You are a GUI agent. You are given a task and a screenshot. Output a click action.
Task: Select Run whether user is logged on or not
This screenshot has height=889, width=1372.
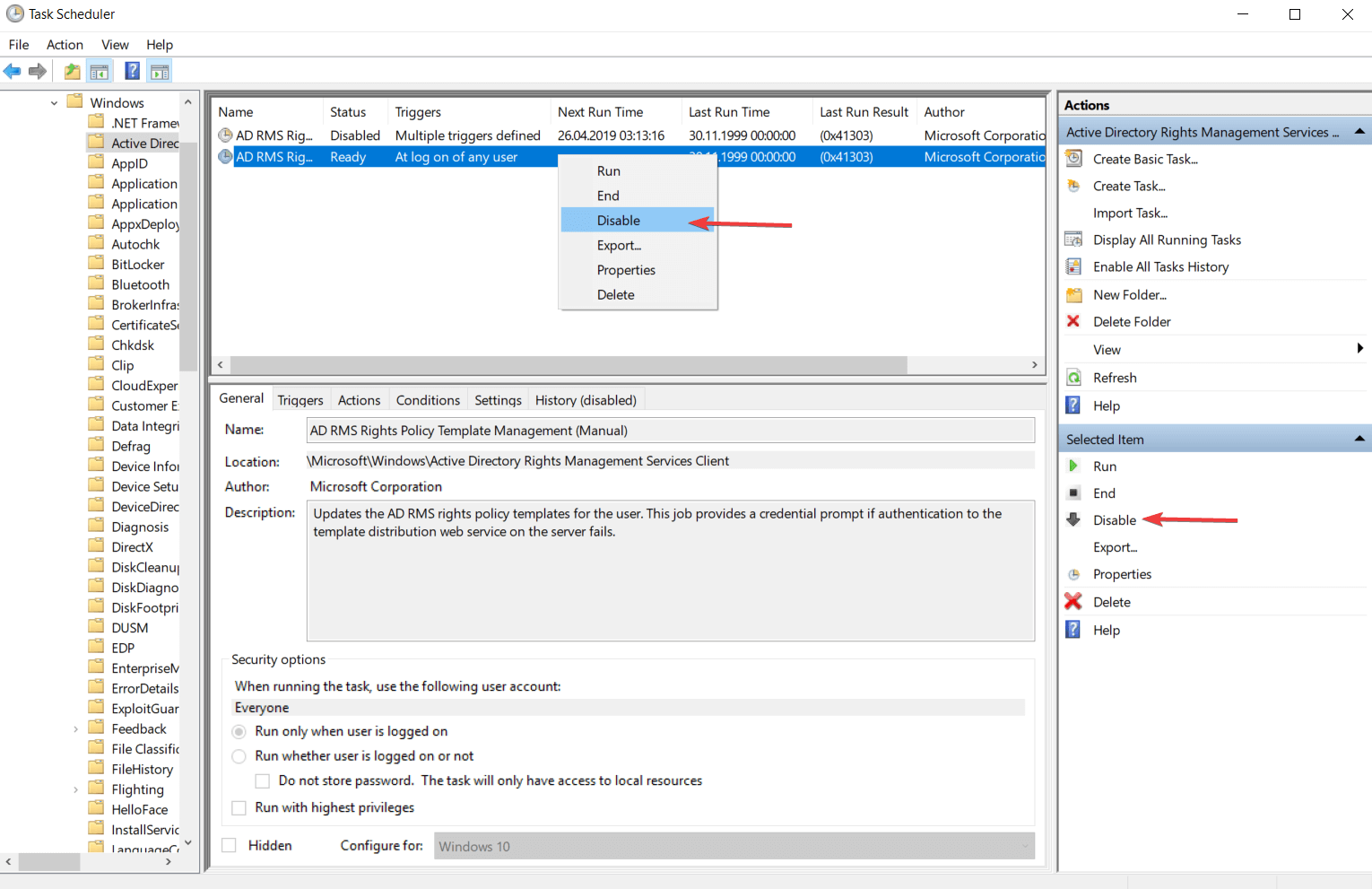pos(239,756)
